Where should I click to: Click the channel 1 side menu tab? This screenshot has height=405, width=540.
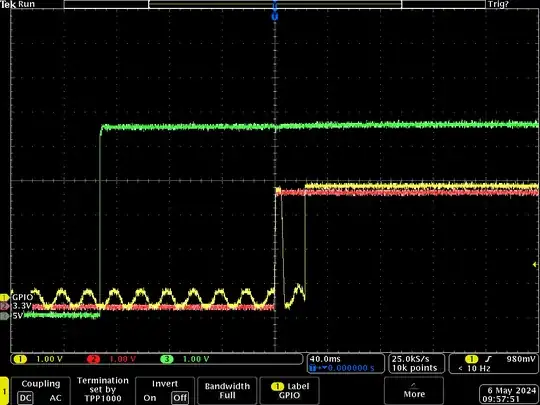pos(4,391)
